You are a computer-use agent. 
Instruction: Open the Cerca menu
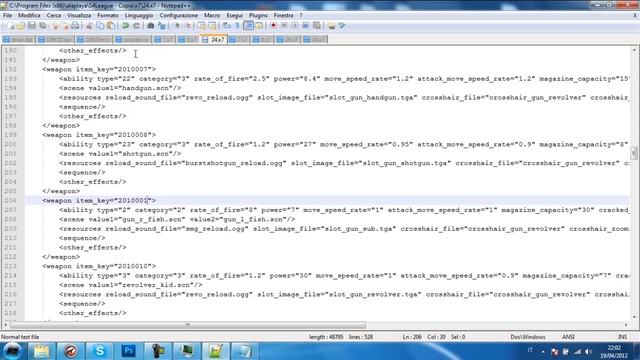(53, 16)
